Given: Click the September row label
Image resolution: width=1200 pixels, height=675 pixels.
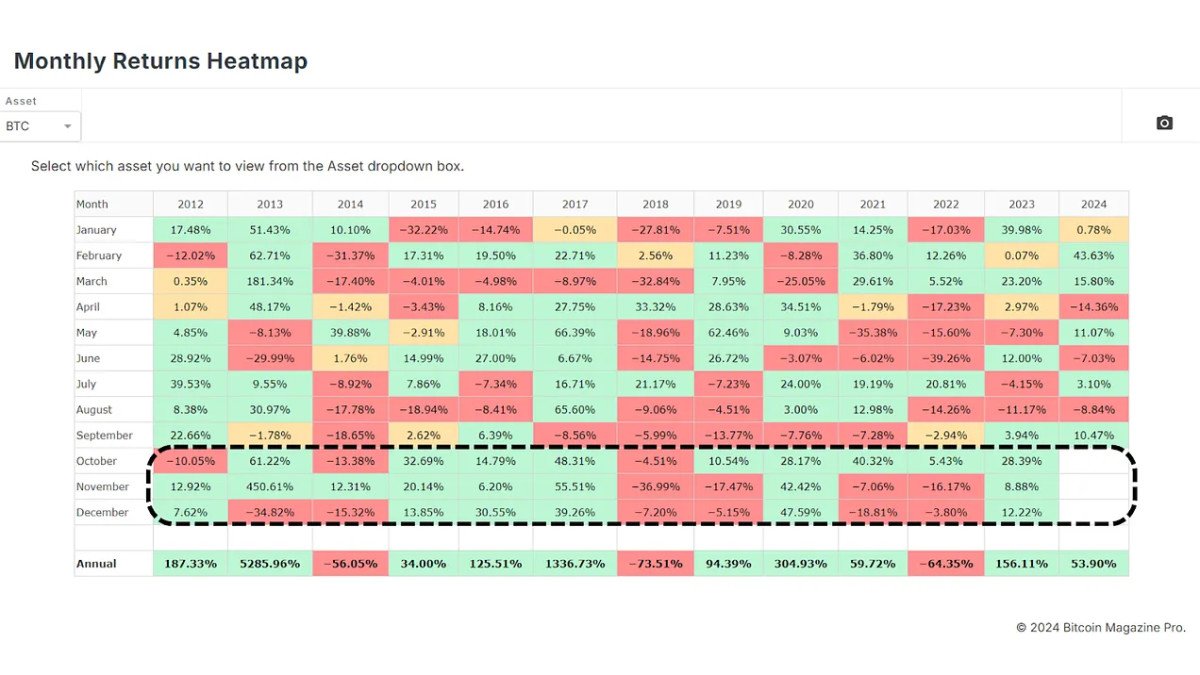Looking at the screenshot, I should [104, 435].
